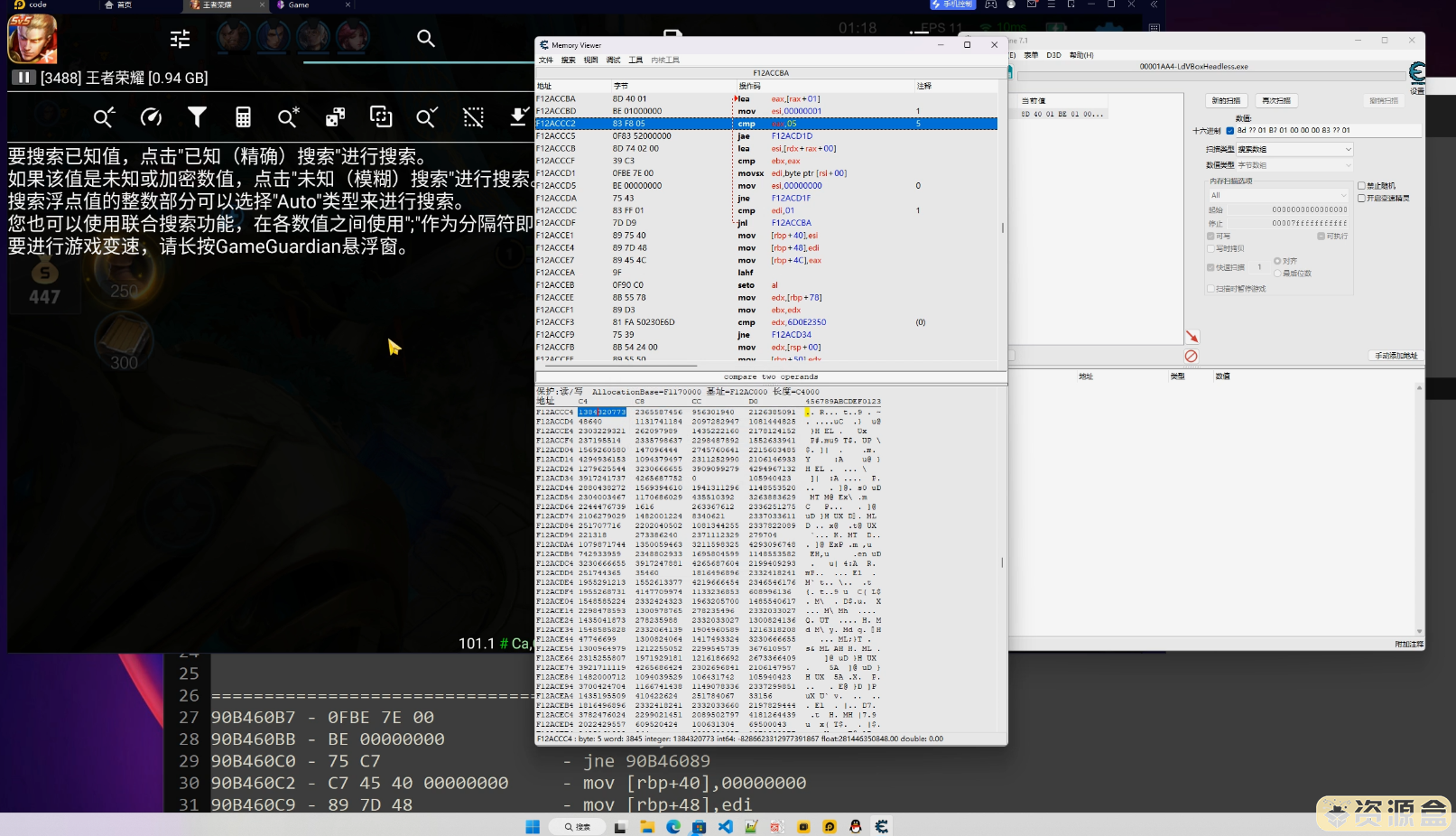The image size is (1456, 836).
Task: Open the calculator icon in GameGuardian toolbar
Action: coord(243,116)
